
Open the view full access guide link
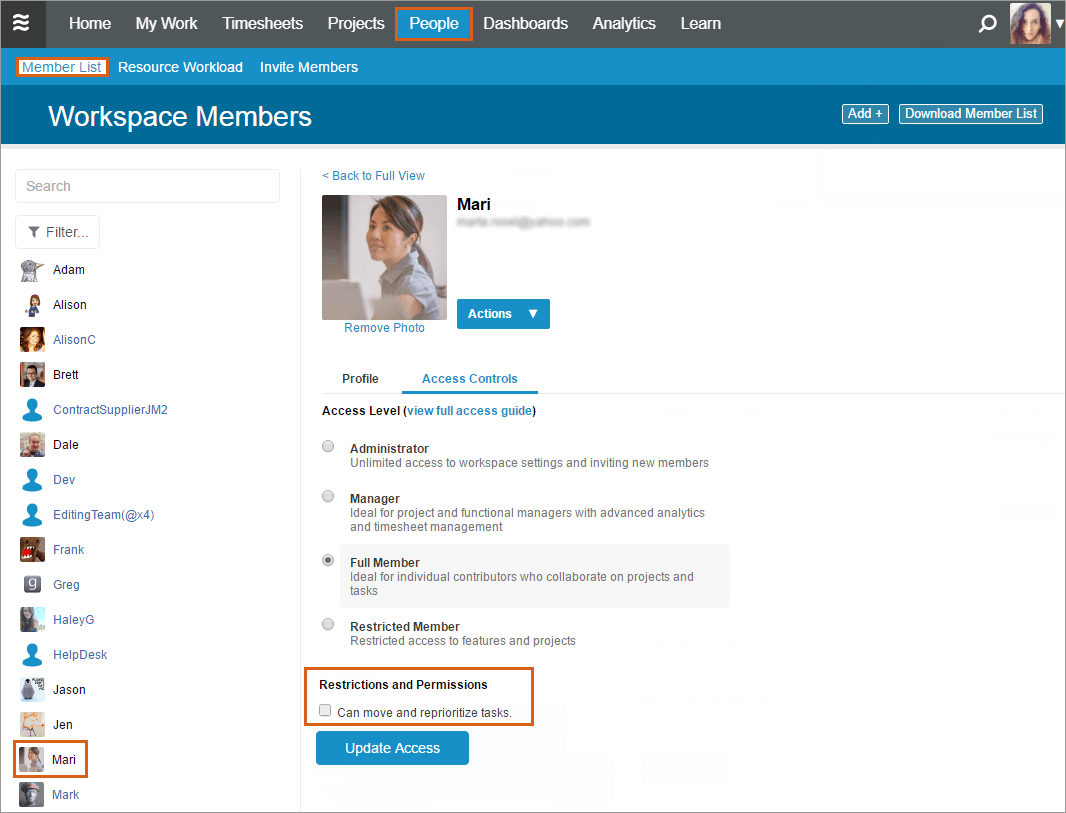470,411
